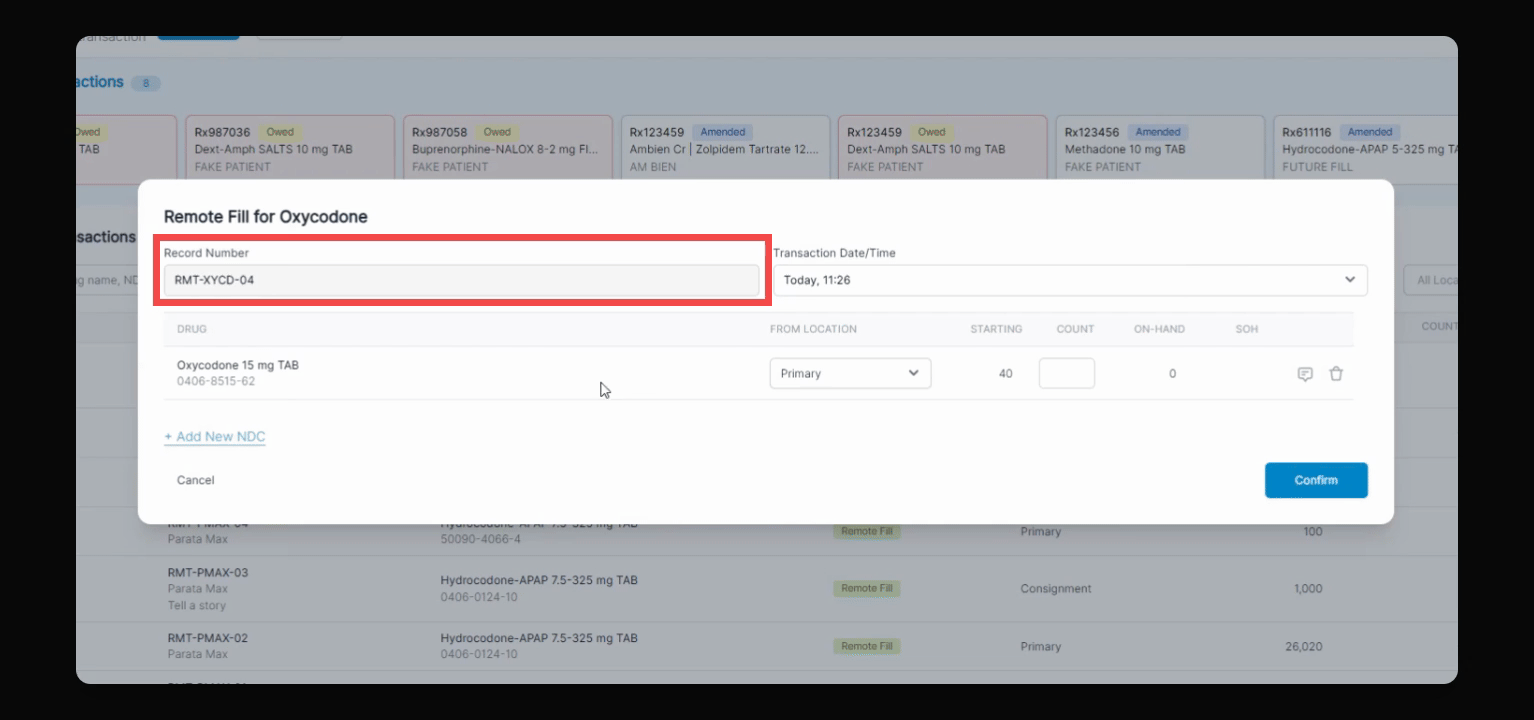Open the comment icon for Oxycodone row
Image resolution: width=1534 pixels, height=720 pixels.
pyautogui.click(x=1305, y=374)
